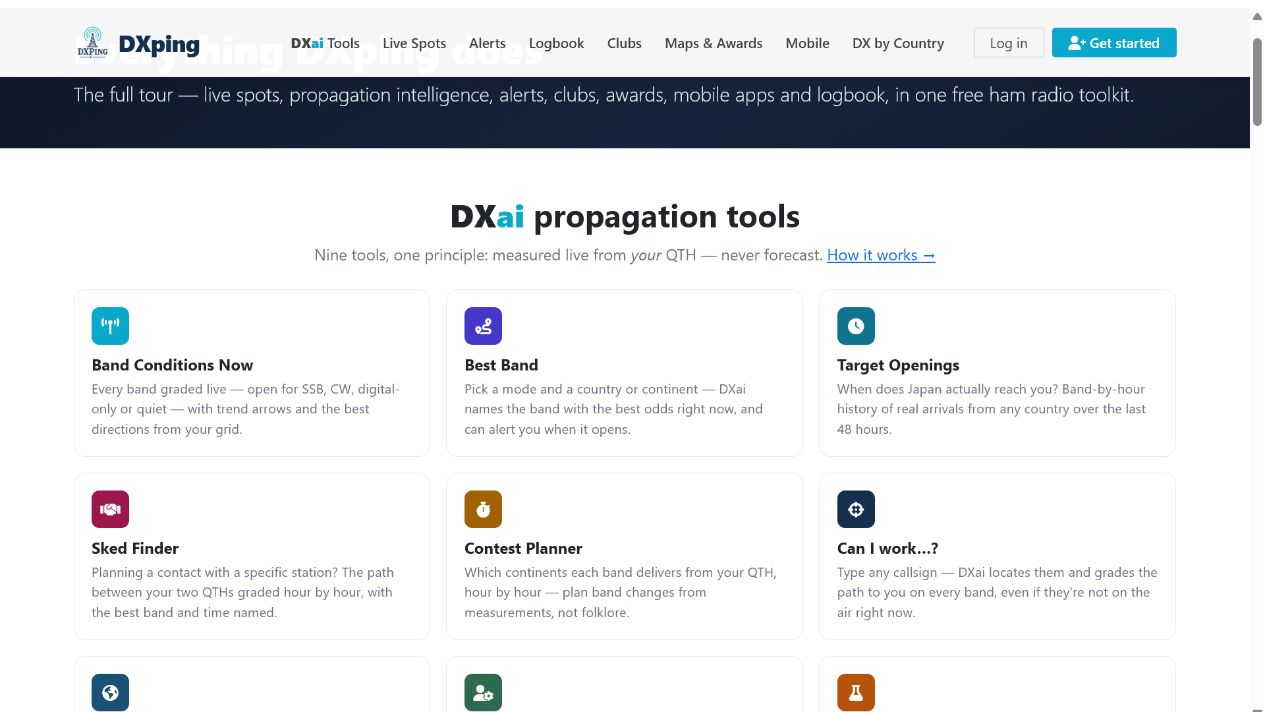Viewport: 1265px width, 712px height.
Task: Click the Band Conditions Now antenna icon
Action: coord(110,326)
